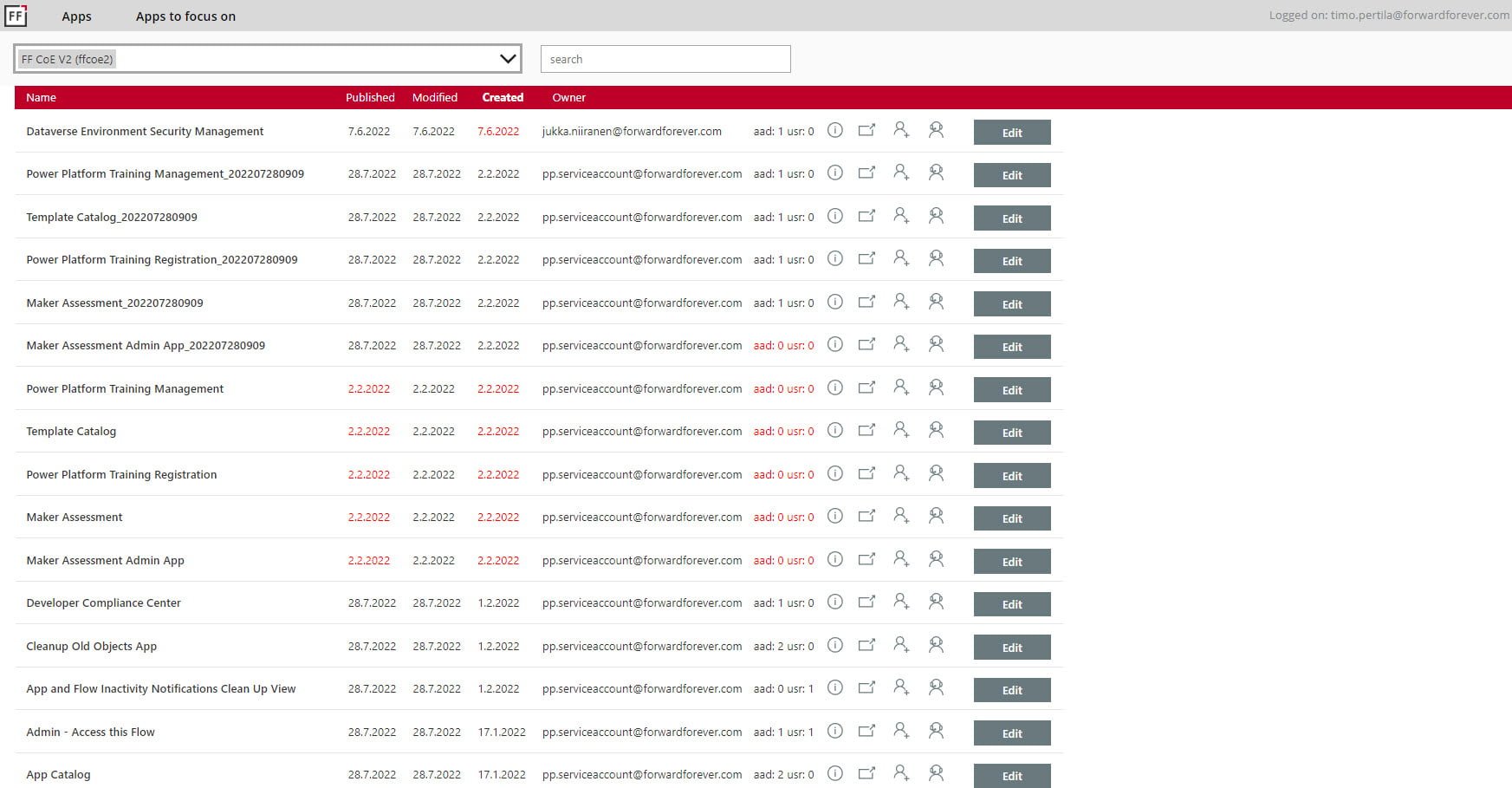Viewport: 1512px width, 788px height.
Task: Edit Admin - Access this Flow
Action: (x=1012, y=733)
